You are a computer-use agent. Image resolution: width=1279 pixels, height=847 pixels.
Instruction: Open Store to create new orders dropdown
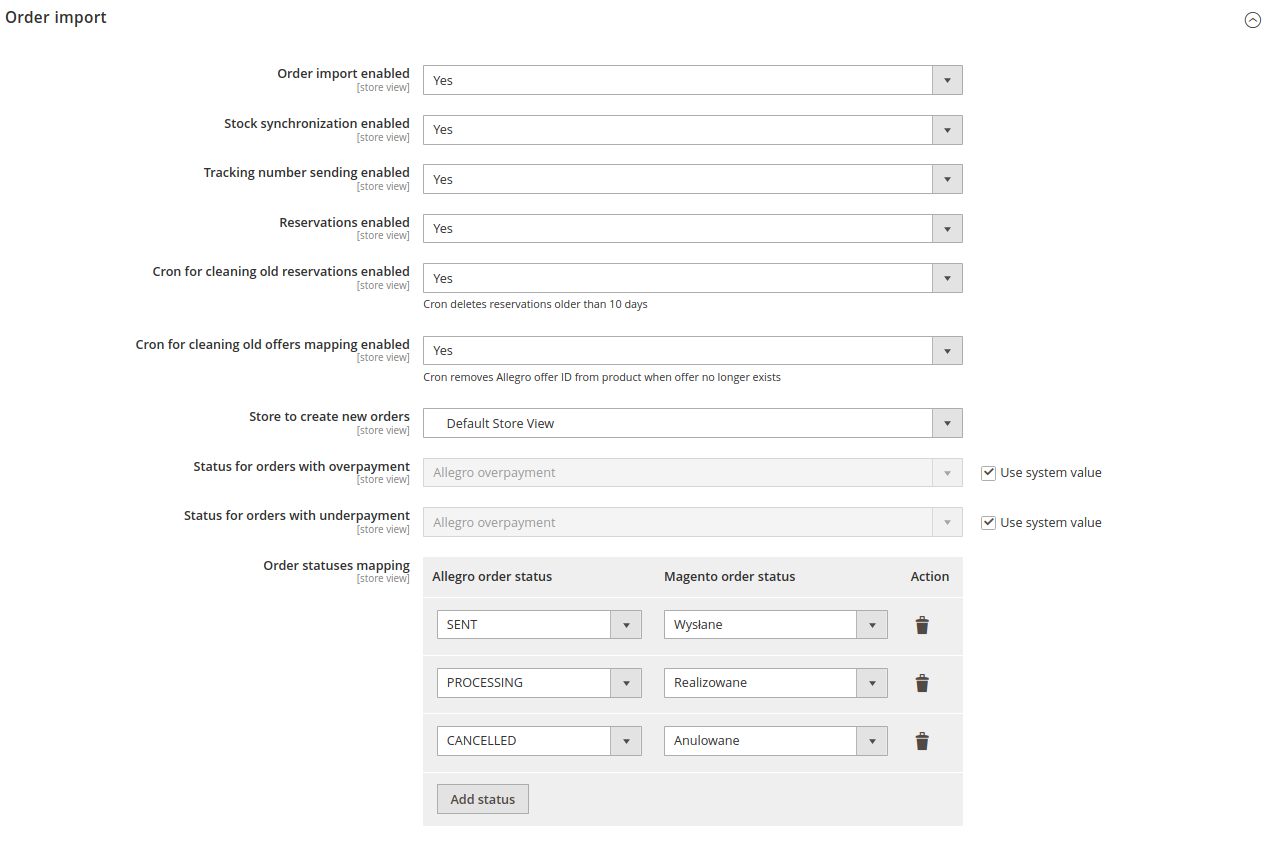[693, 423]
